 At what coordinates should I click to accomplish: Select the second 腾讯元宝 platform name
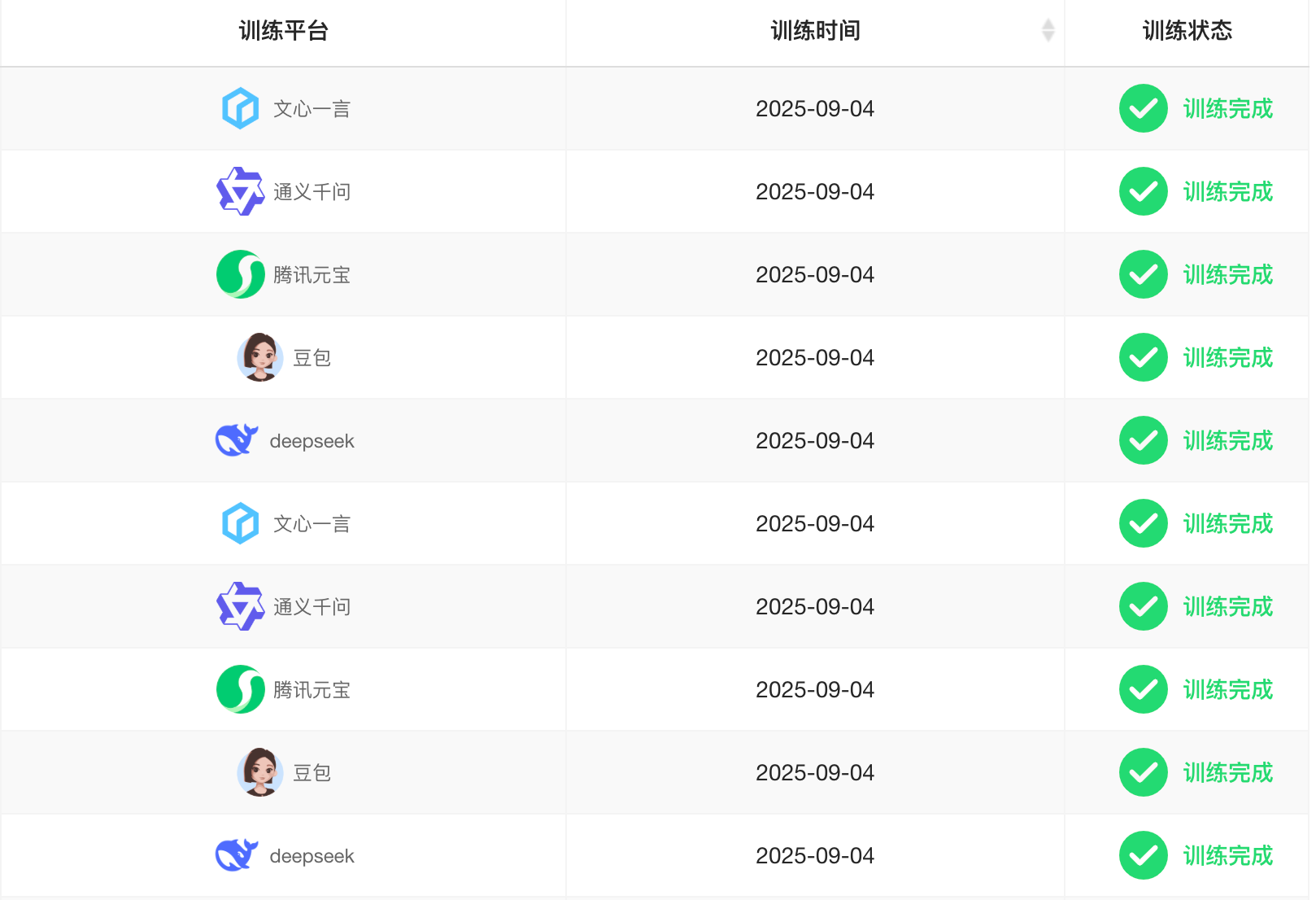(312, 690)
